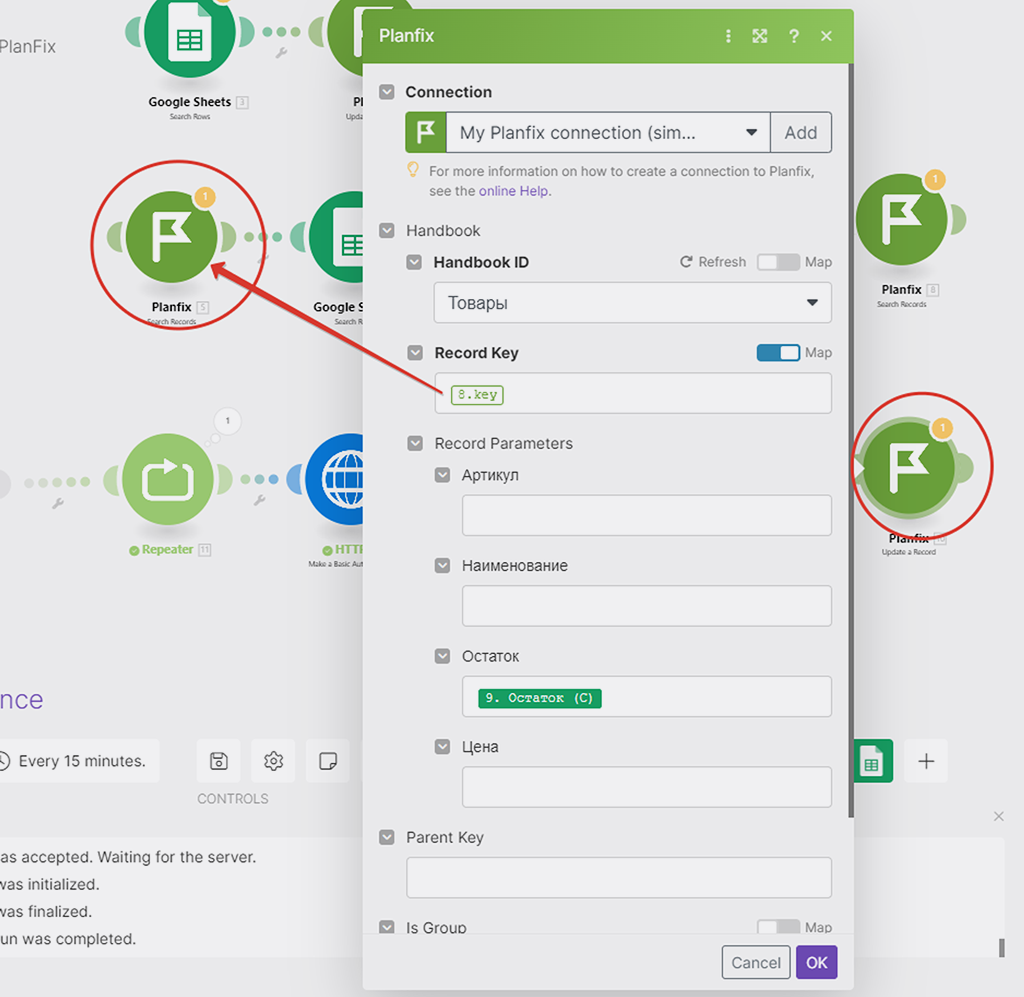Collapse the Наименование parameter
Viewport: 1024px width, 997px height.
point(442,565)
